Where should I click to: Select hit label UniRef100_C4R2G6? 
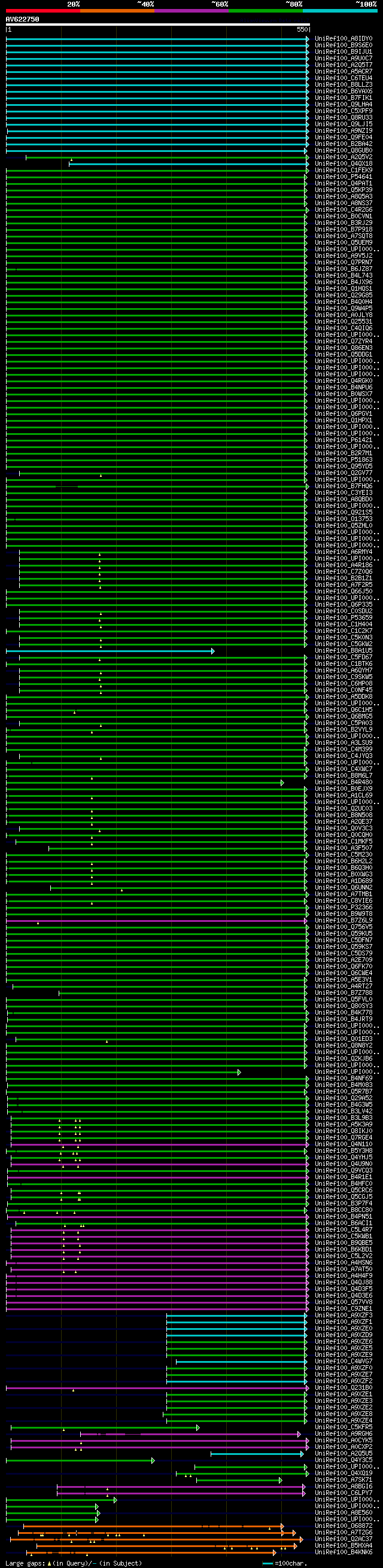tap(344, 210)
